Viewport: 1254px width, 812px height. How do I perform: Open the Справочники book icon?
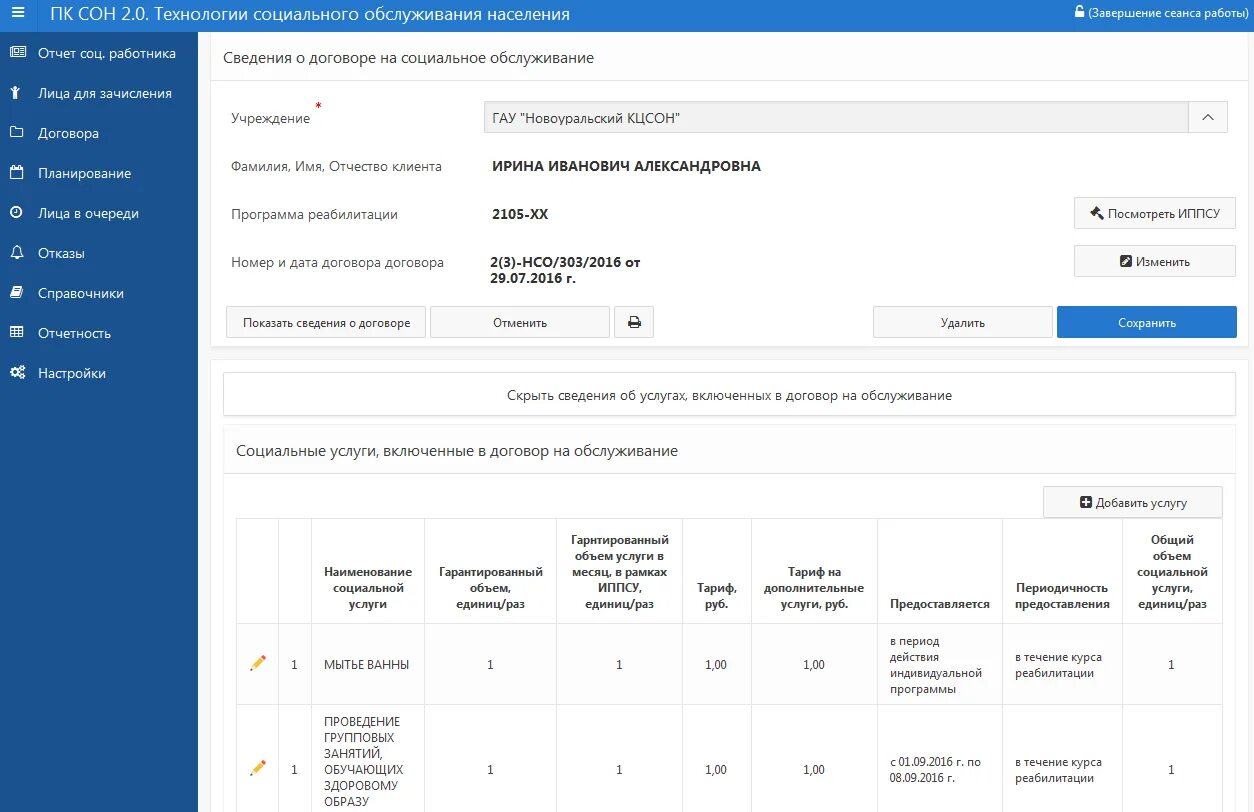coord(16,292)
